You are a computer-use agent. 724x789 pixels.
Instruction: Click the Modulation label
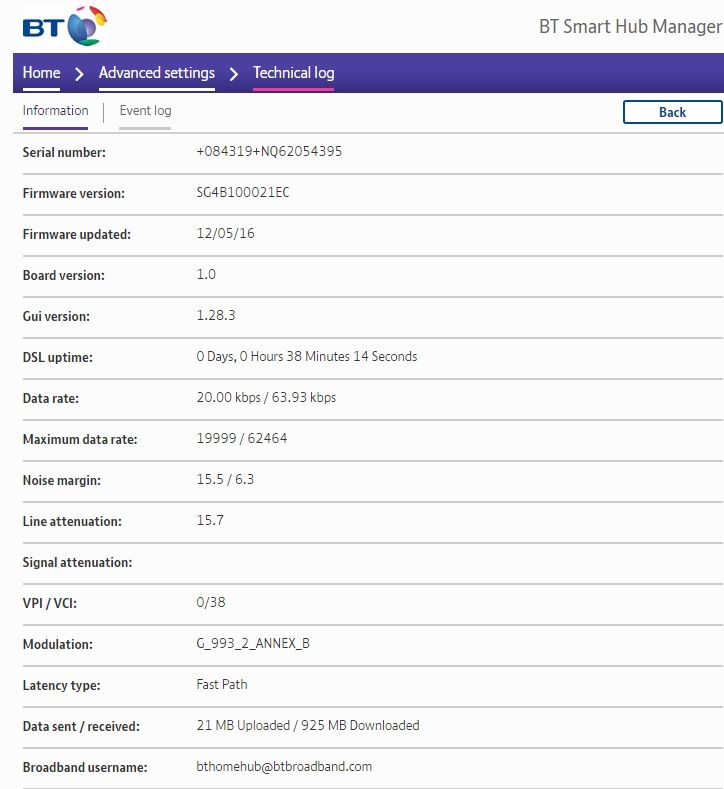(58, 645)
